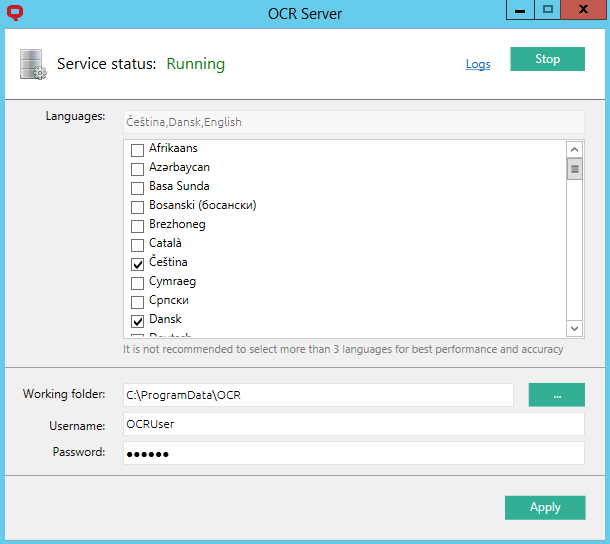Click the Working folder path field
This screenshot has height=544, width=610.
click(317, 395)
